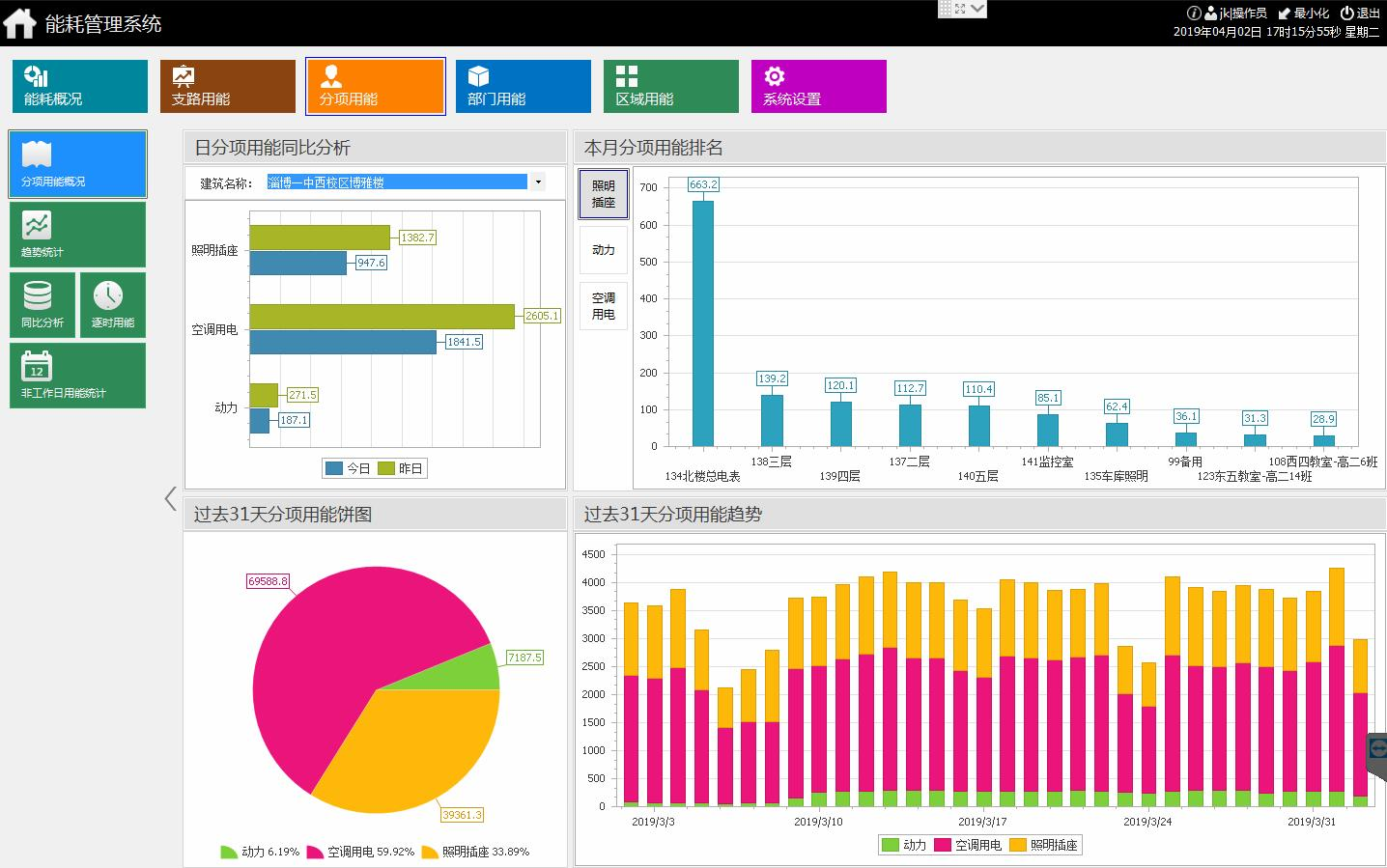Select the 分项用能 tab
This screenshot has height=868, width=1387.
click(376, 87)
